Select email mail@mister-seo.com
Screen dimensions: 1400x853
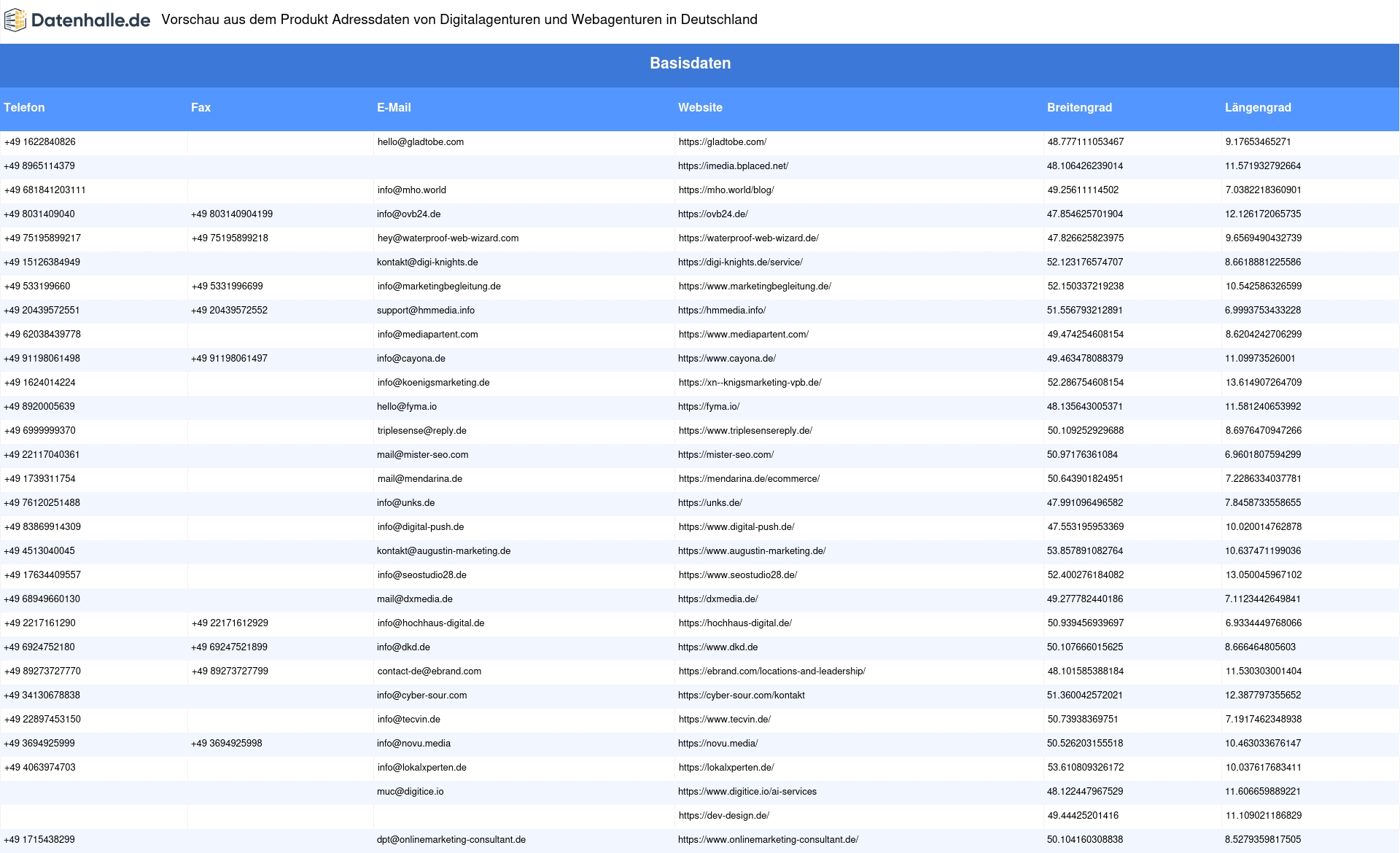click(x=423, y=455)
